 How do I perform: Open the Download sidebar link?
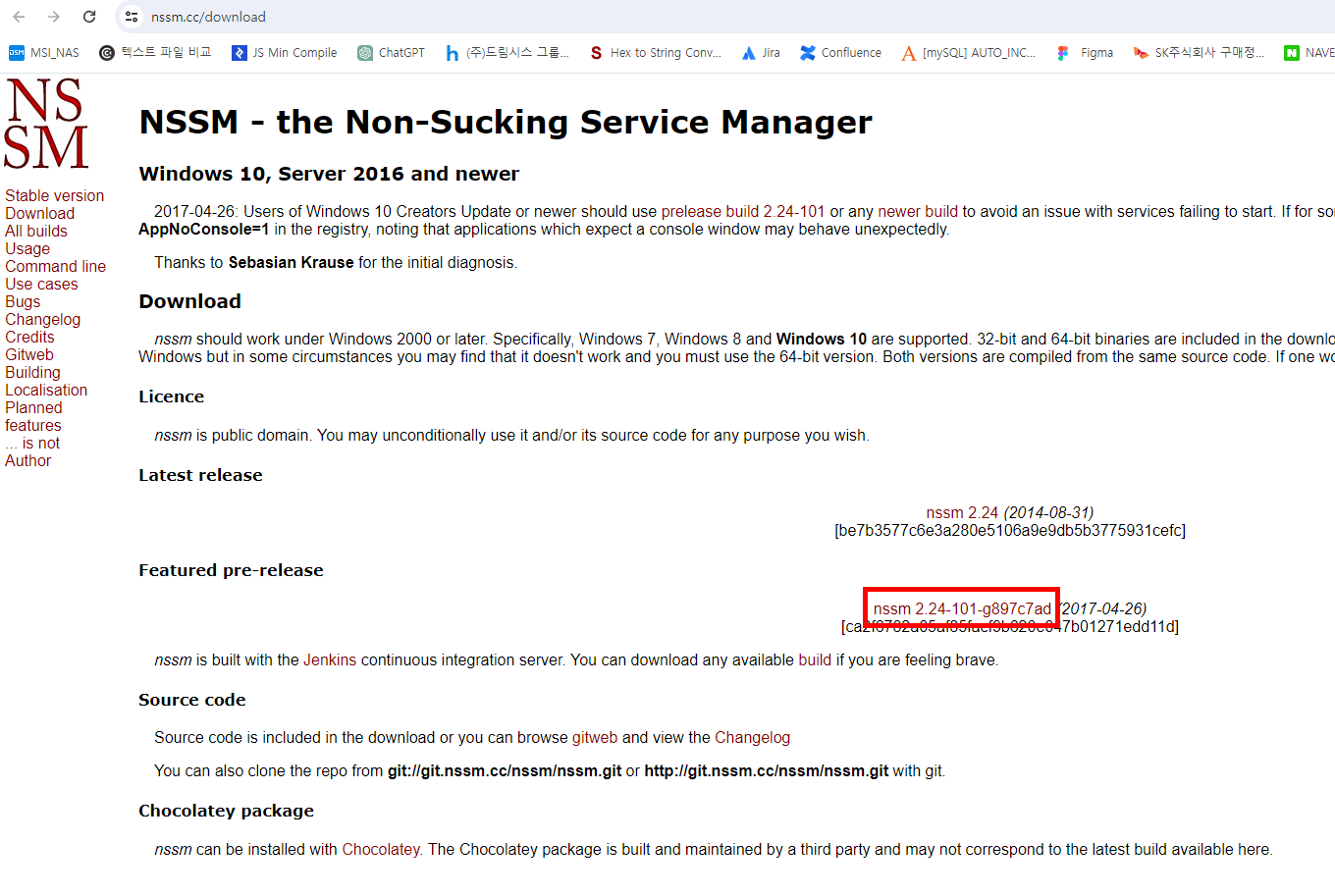click(39, 214)
